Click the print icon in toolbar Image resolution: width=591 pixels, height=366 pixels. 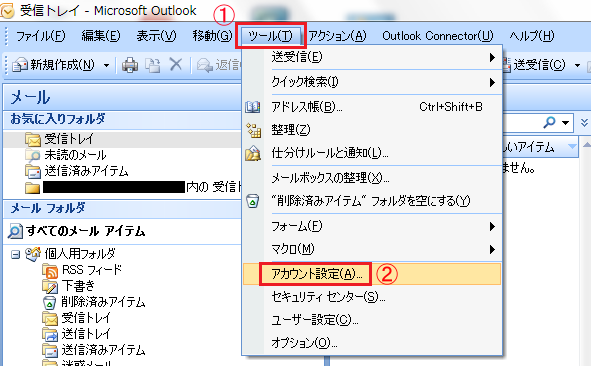[130, 65]
